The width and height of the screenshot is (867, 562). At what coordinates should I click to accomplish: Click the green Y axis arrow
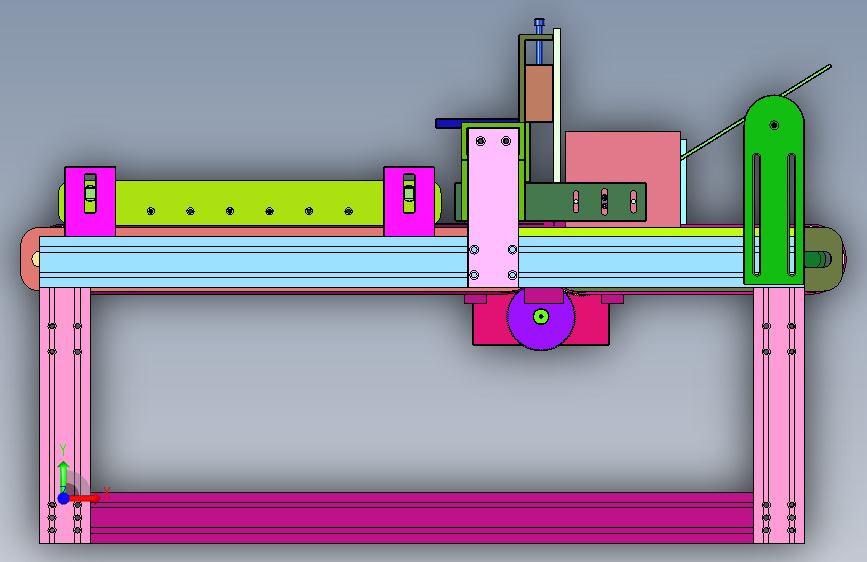(64, 476)
